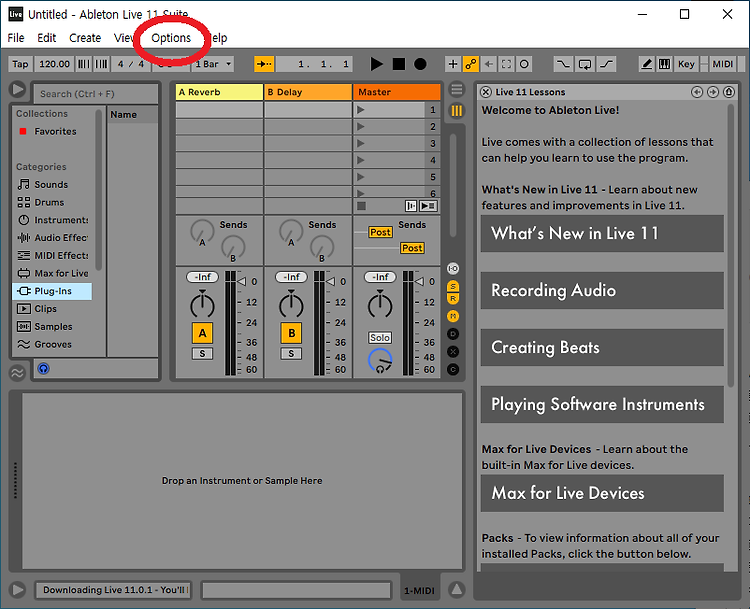750x609 pixels.
Task: Enable MIDI Map Mode
Action: (722, 64)
